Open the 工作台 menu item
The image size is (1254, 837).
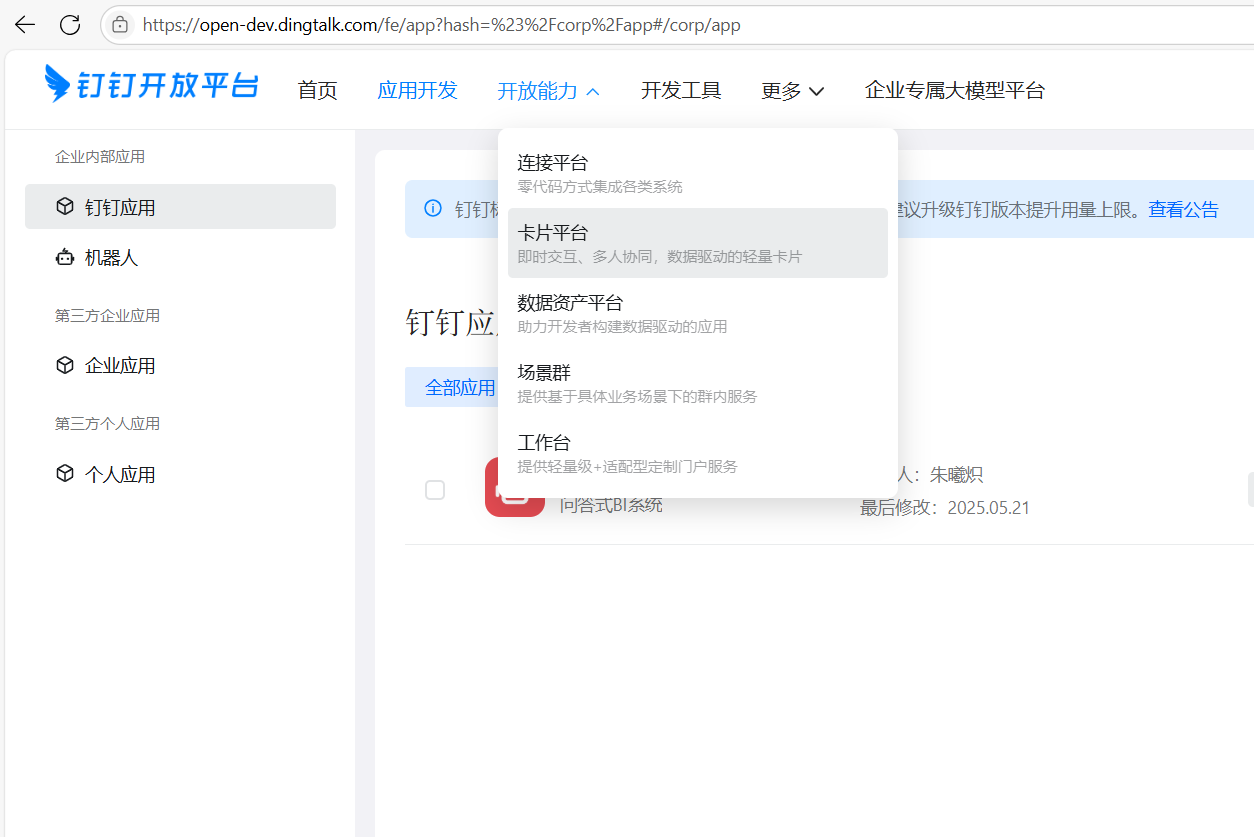click(697, 453)
